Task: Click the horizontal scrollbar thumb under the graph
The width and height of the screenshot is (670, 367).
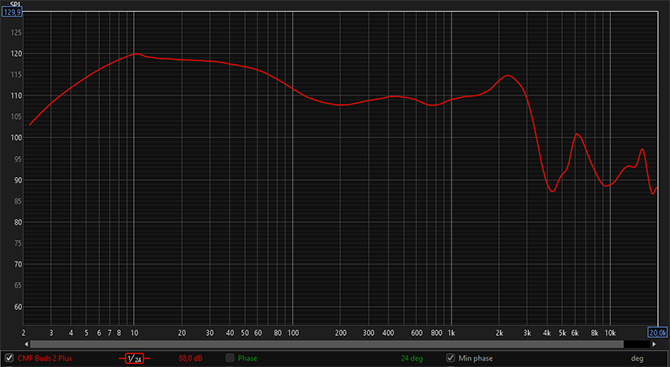Action: [326, 344]
